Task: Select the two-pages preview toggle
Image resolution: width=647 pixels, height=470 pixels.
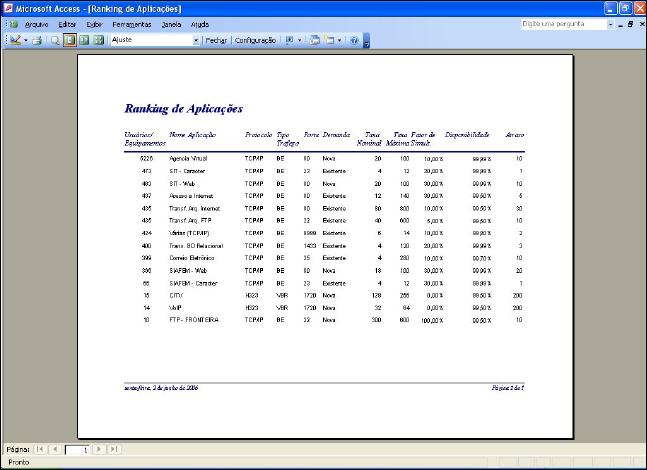Action: pyautogui.click(x=84, y=40)
